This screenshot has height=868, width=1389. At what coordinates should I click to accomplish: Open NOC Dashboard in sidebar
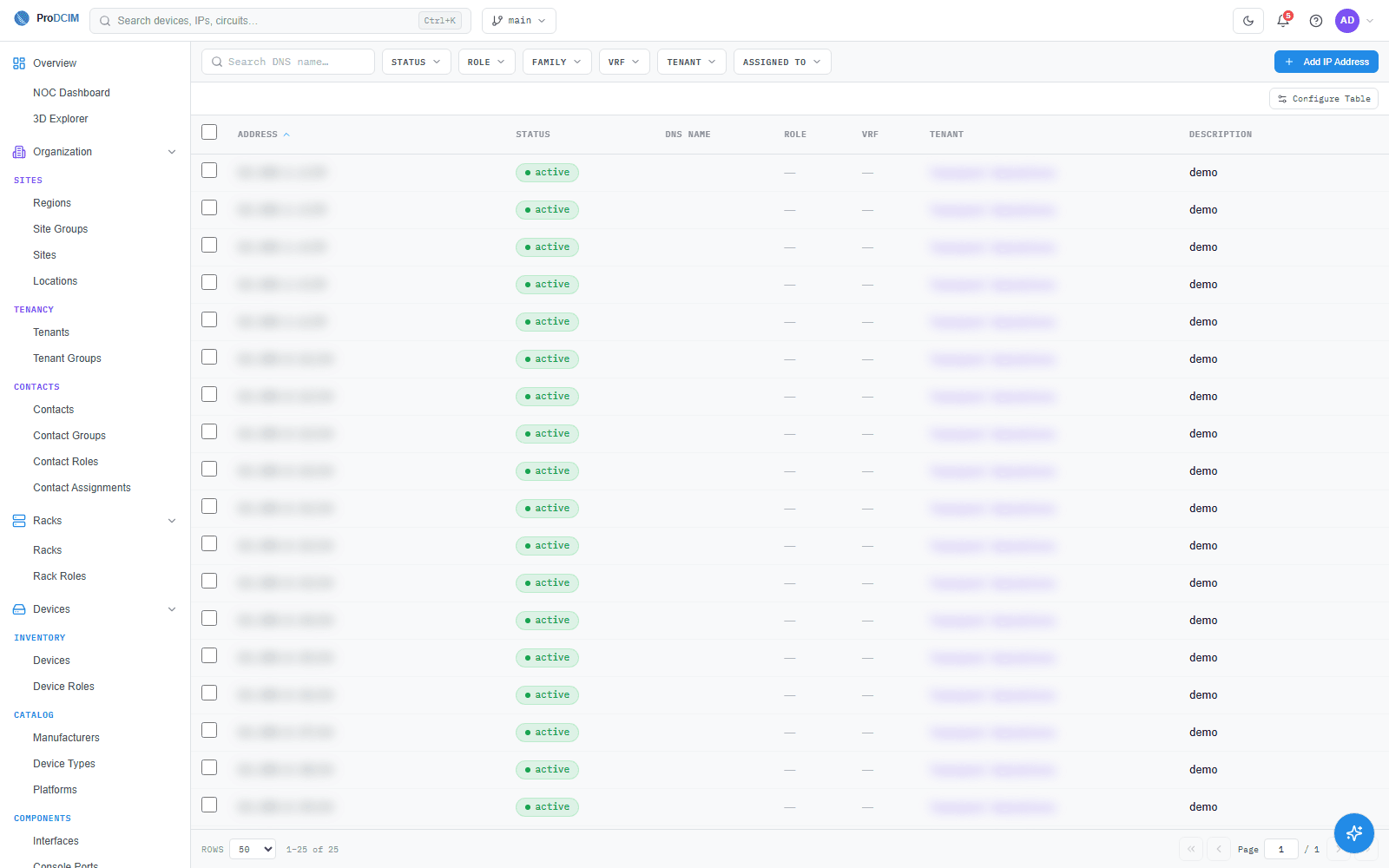coord(71,93)
